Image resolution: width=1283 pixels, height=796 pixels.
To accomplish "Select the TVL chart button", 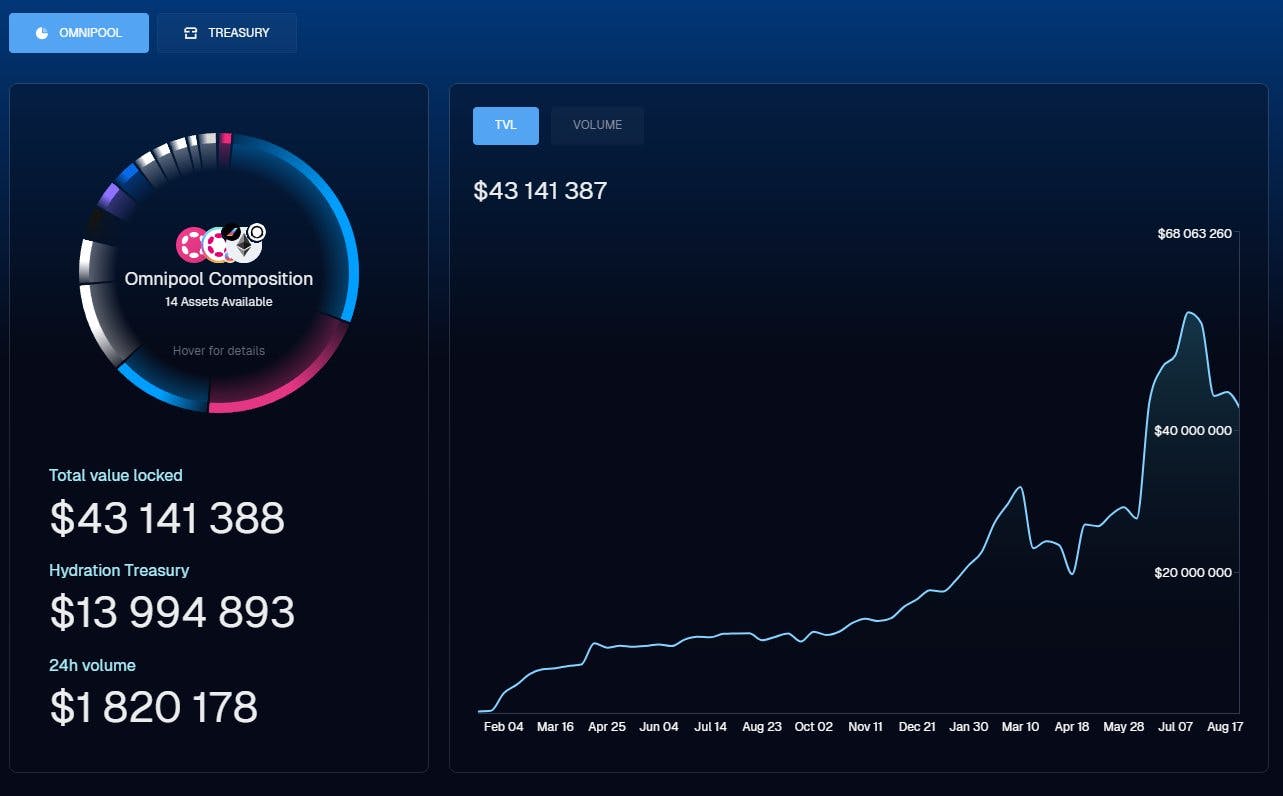I will tap(506, 125).
